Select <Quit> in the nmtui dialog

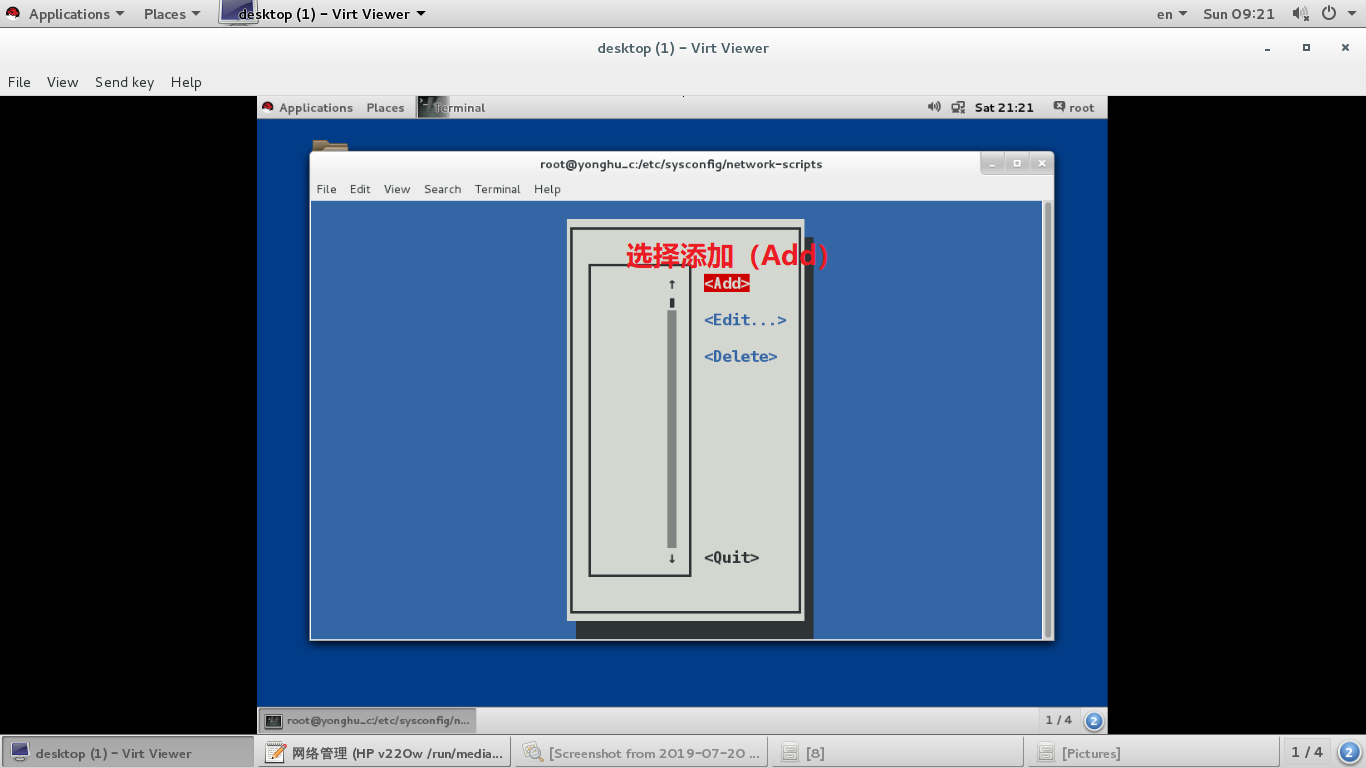click(731, 557)
